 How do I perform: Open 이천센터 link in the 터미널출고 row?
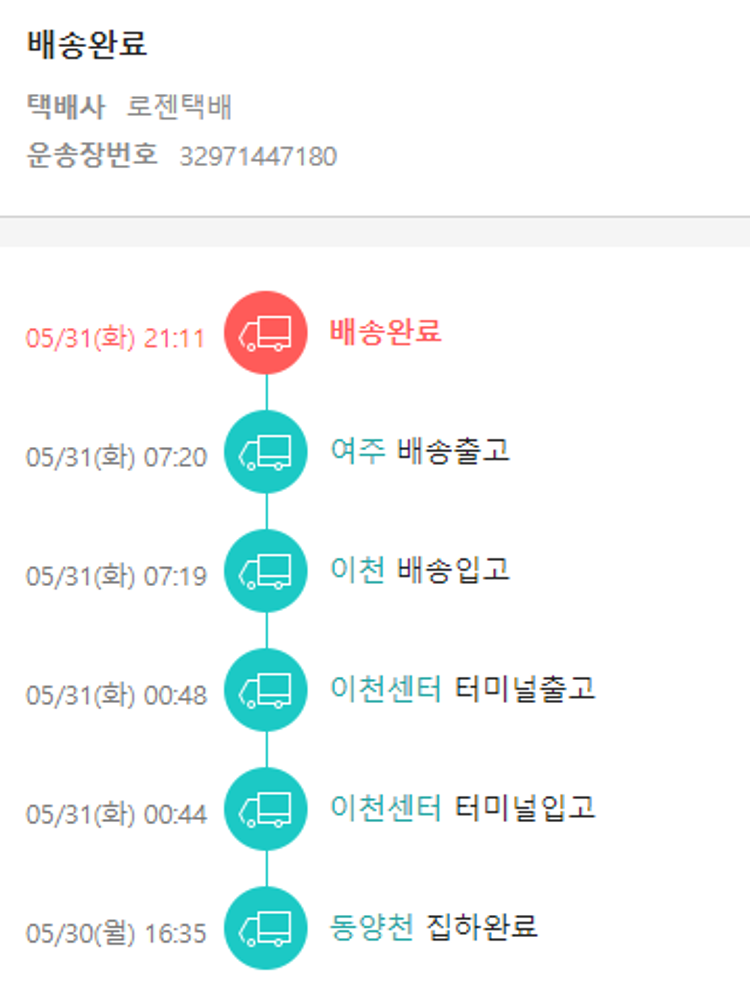coord(385,689)
